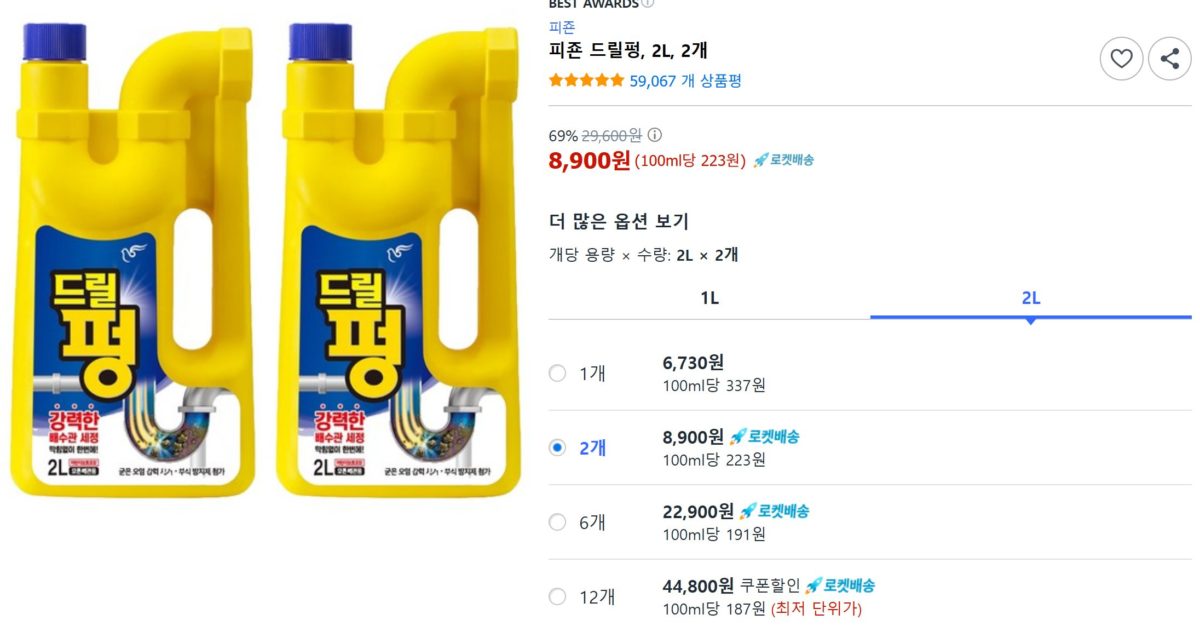Click the five-star rating icons
The width and height of the screenshot is (1200, 626).
point(586,81)
